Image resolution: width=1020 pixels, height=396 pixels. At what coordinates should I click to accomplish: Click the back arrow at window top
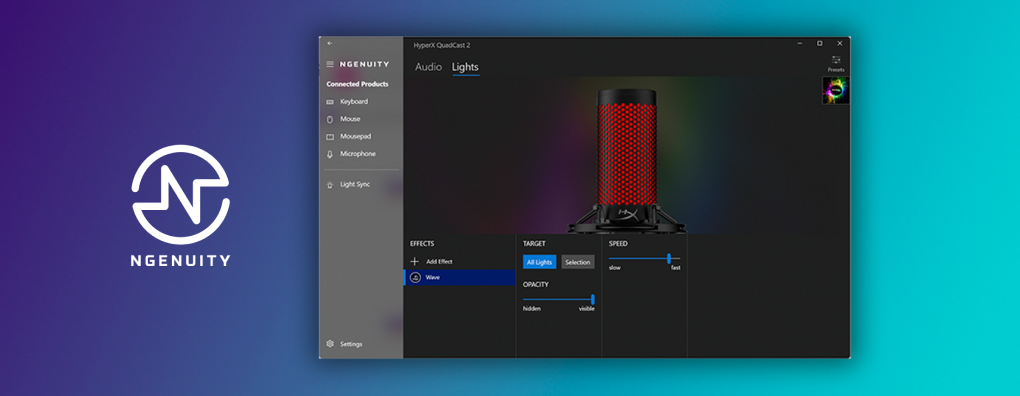pos(330,43)
